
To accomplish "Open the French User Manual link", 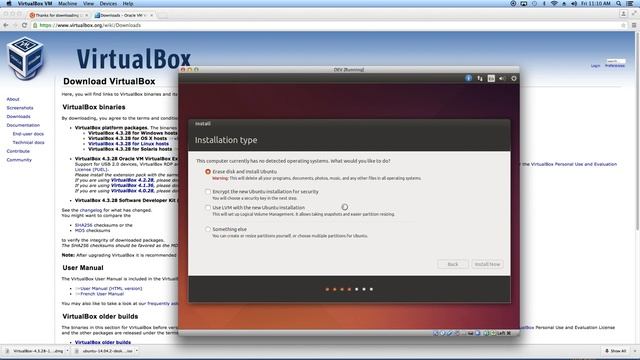I will pos(102,293).
